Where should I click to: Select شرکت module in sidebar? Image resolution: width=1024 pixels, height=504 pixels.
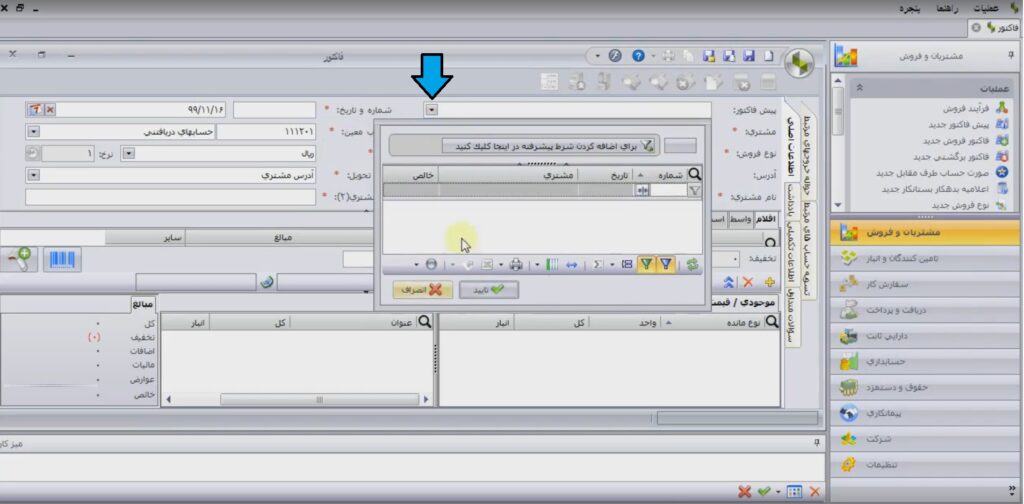click(925, 439)
